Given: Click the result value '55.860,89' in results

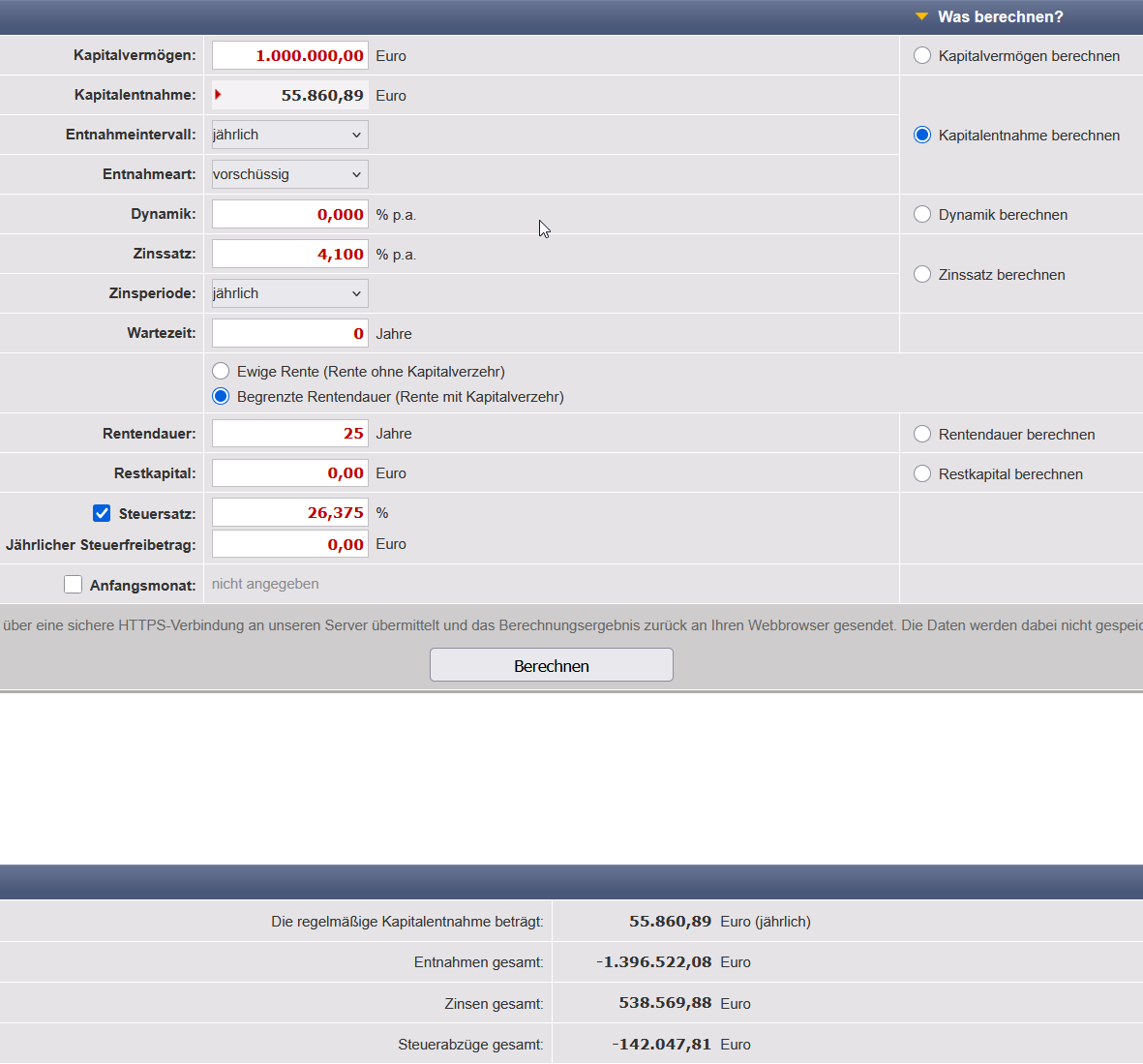Looking at the screenshot, I should (x=670, y=921).
